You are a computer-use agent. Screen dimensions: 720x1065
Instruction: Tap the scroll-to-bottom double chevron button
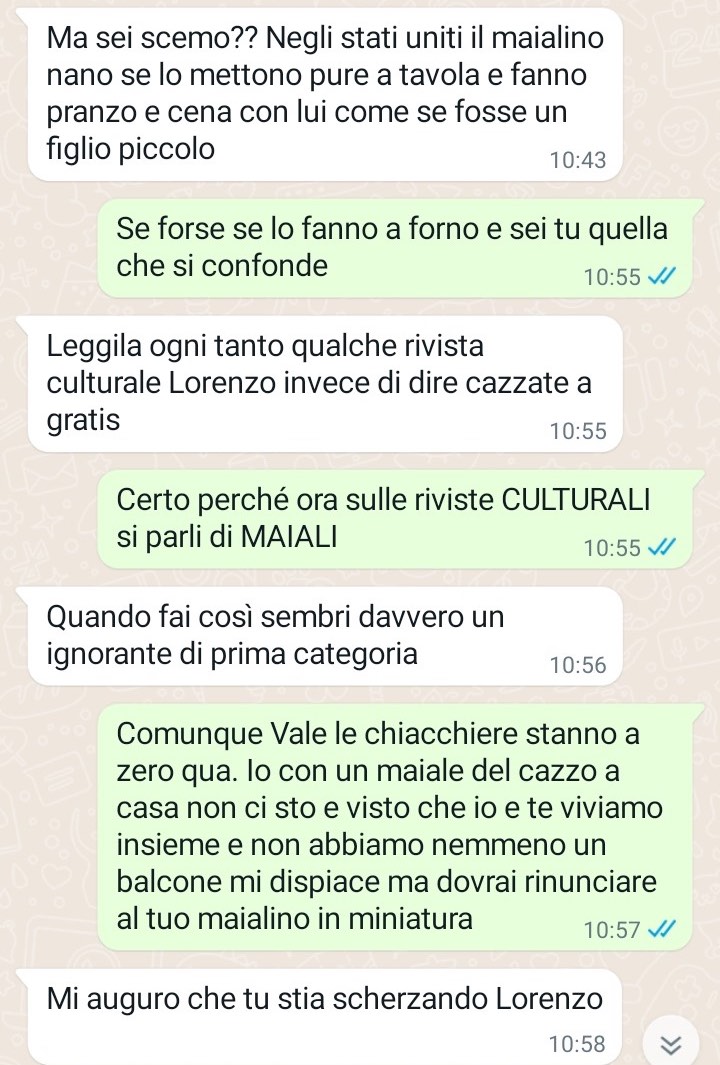(x=671, y=1043)
